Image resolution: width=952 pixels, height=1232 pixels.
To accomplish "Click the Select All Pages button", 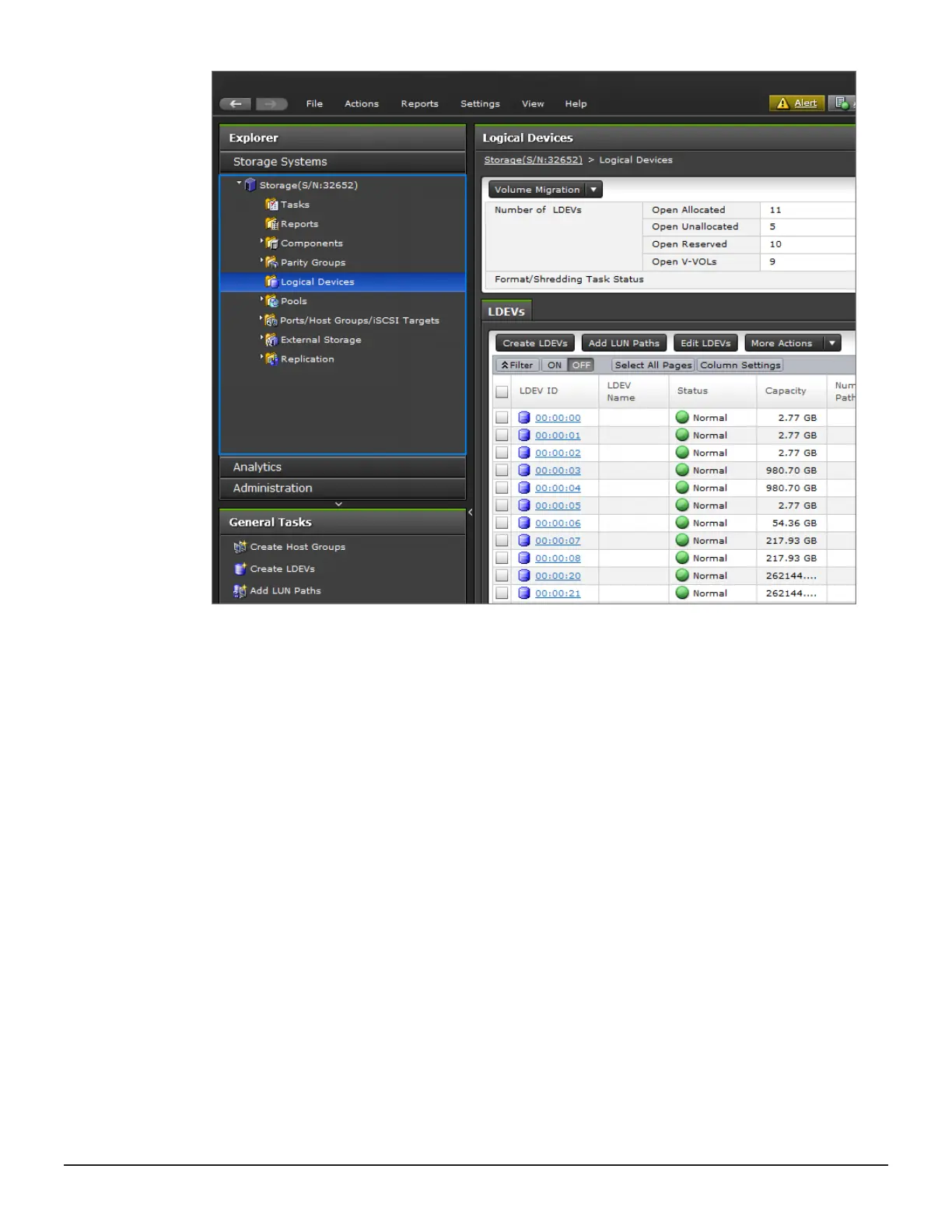I will pyautogui.click(x=653, y=365).
